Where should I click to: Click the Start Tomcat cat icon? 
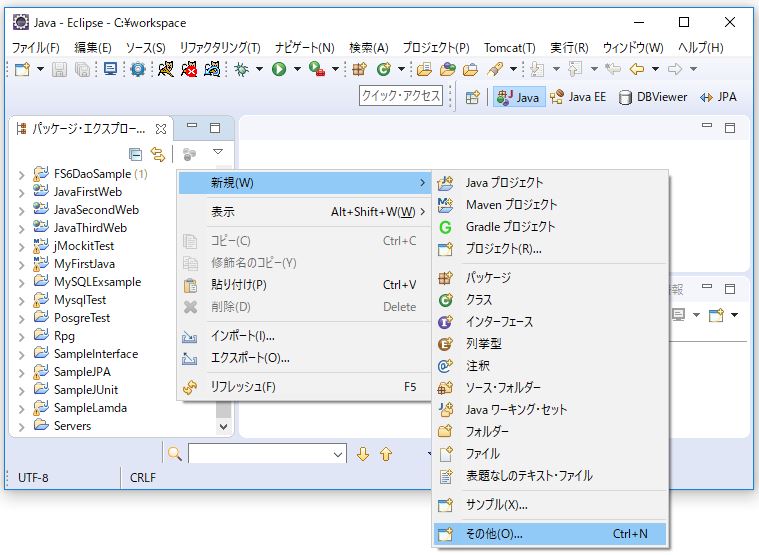click(166, 69)
